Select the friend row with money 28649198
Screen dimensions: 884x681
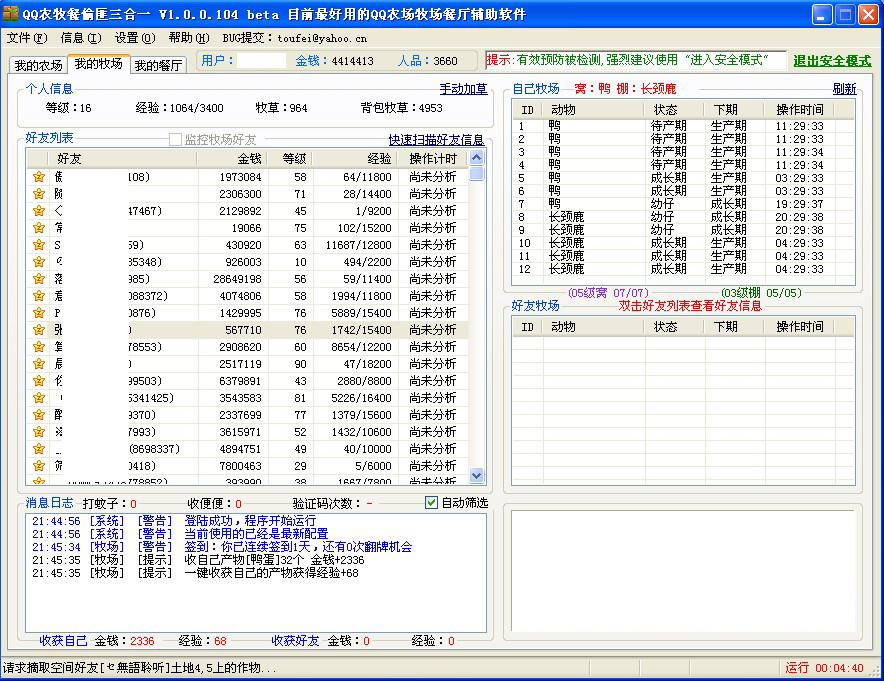(x=247, y=279)
